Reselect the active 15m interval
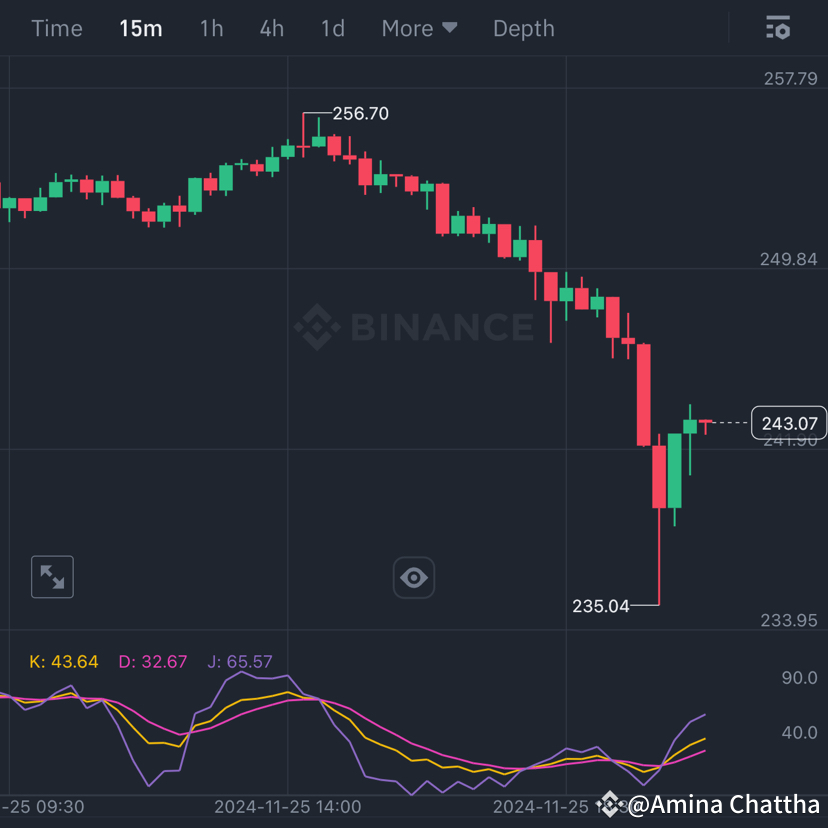The image size is (828, 828). tap(141, 28)
